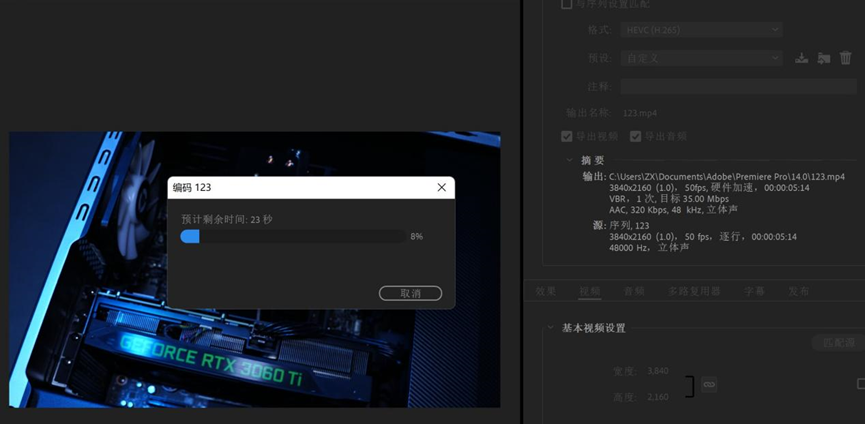This screenshot has width=865, height=424.
Task: Open the 格式 HEVC (H.265) dropdown
Action: pyautogui.click(x=702, y=30)
